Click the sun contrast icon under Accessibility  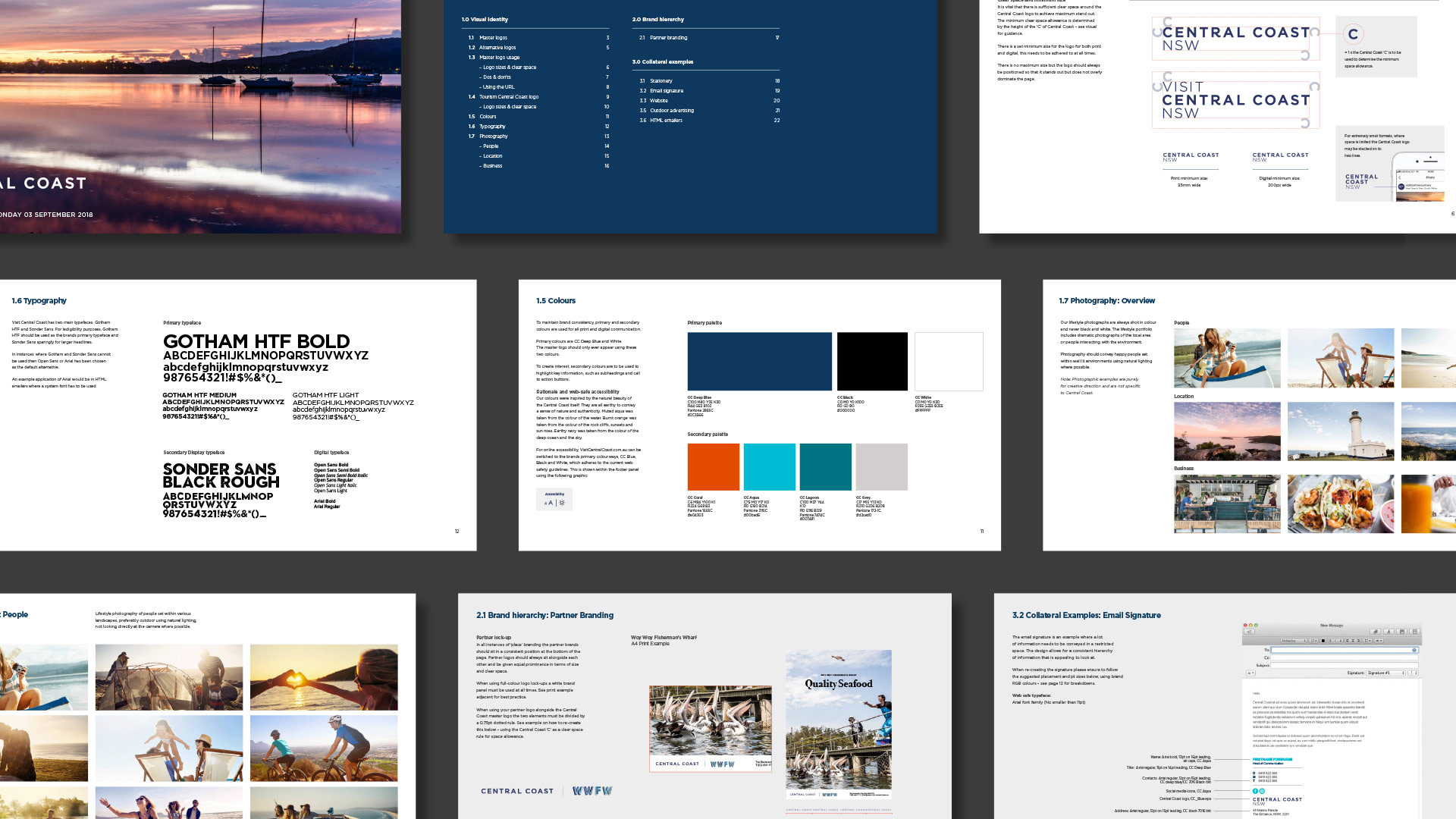tap(562, 503)
